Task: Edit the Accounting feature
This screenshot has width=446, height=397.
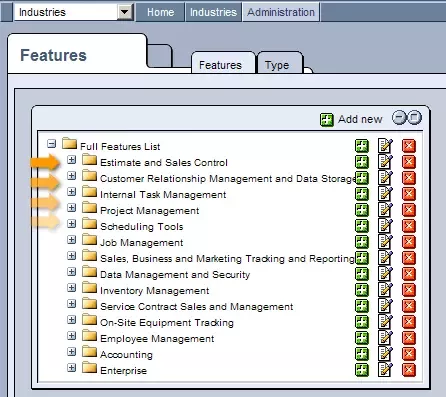Action: (385, 354)
